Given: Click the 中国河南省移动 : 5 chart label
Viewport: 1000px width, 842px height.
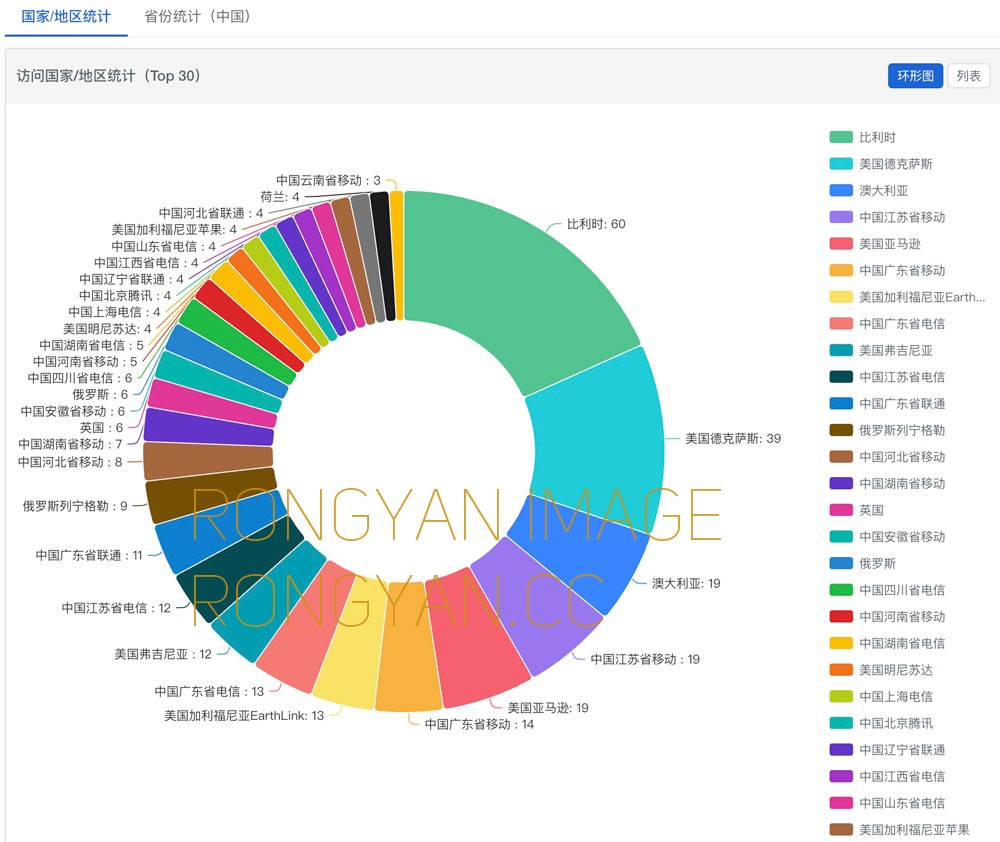Looking at the screenshot, I should coord(85,361).
